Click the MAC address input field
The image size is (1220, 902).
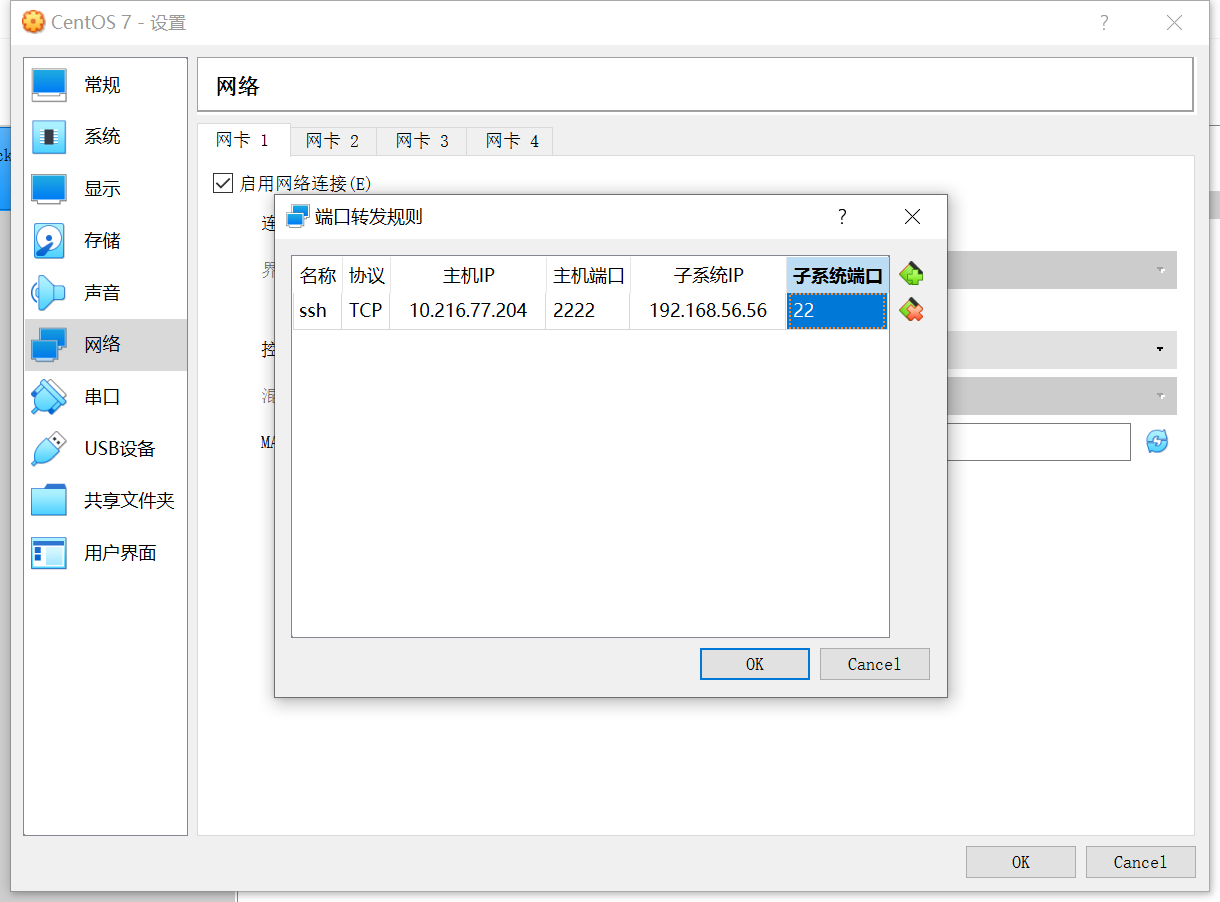tap(1039, 442)
